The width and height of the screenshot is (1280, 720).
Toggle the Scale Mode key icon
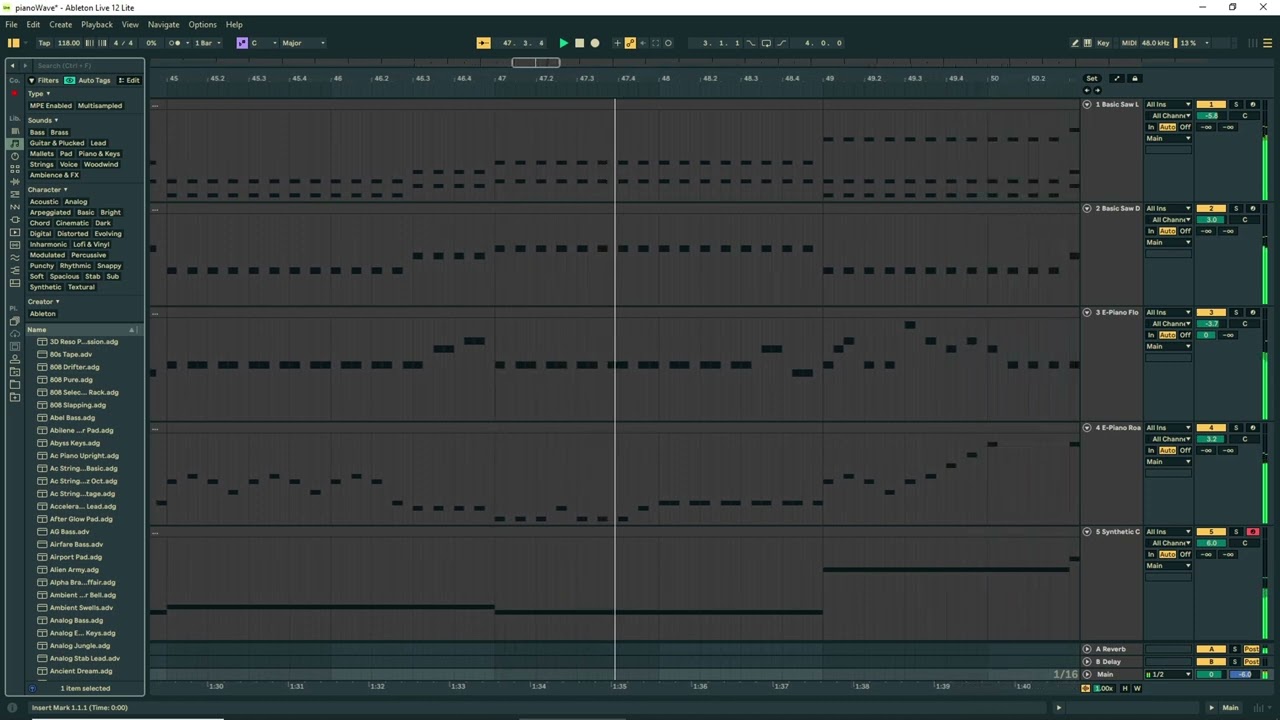242,43
